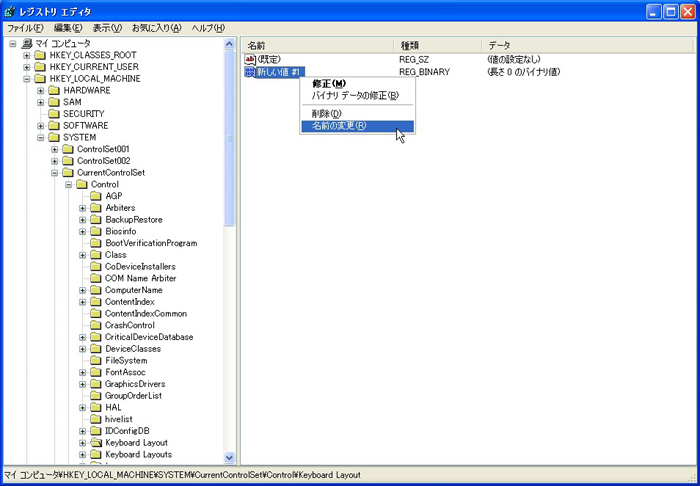Viewport: 700px width, 486px height.
Task: Click the GraphicsDrivers folder icon
Action: (x=96, y=384)
